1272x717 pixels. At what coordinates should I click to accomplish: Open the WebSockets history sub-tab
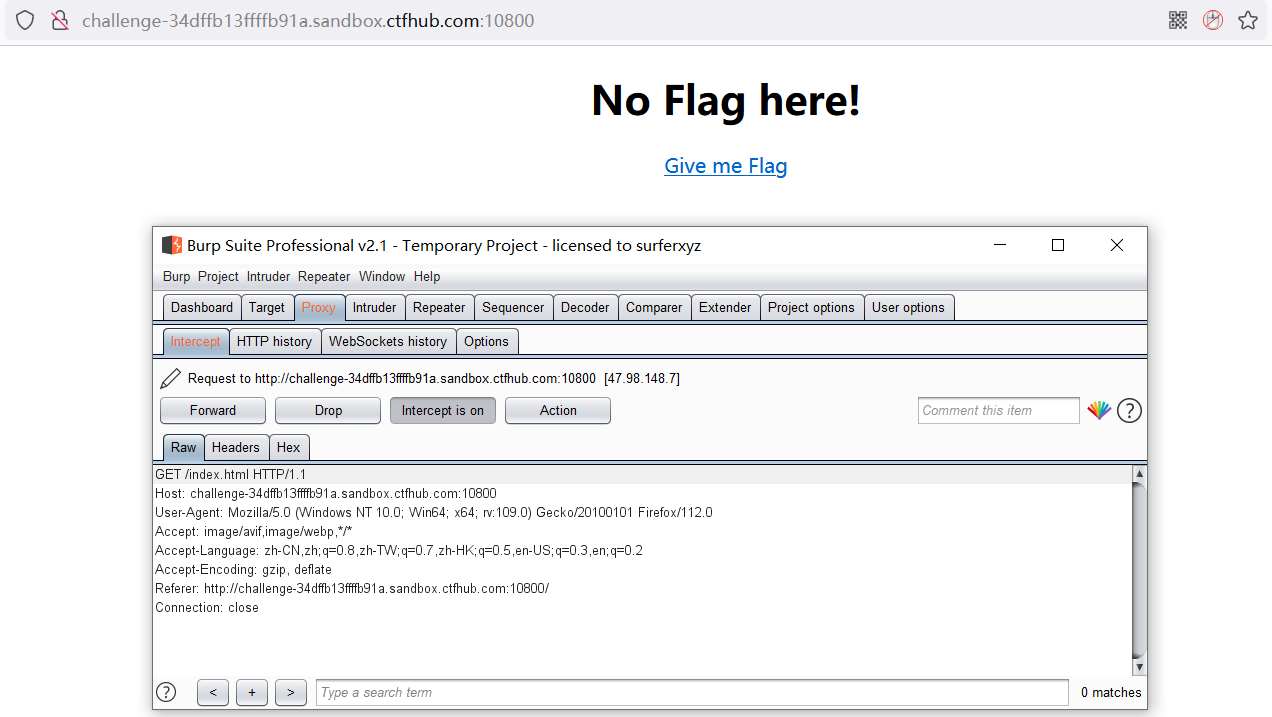tap(388, 341)
